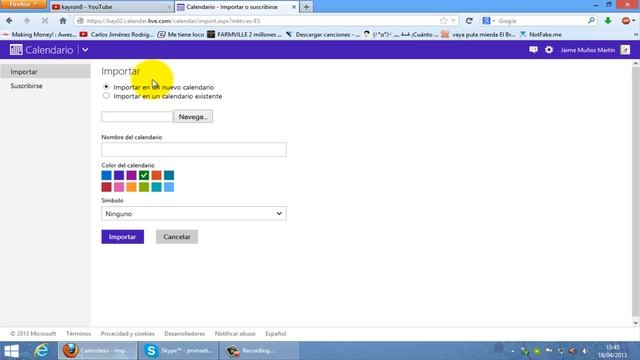Open the messaging chat icon in header
This screenshot has width=640, height=360.
(533, 50)
